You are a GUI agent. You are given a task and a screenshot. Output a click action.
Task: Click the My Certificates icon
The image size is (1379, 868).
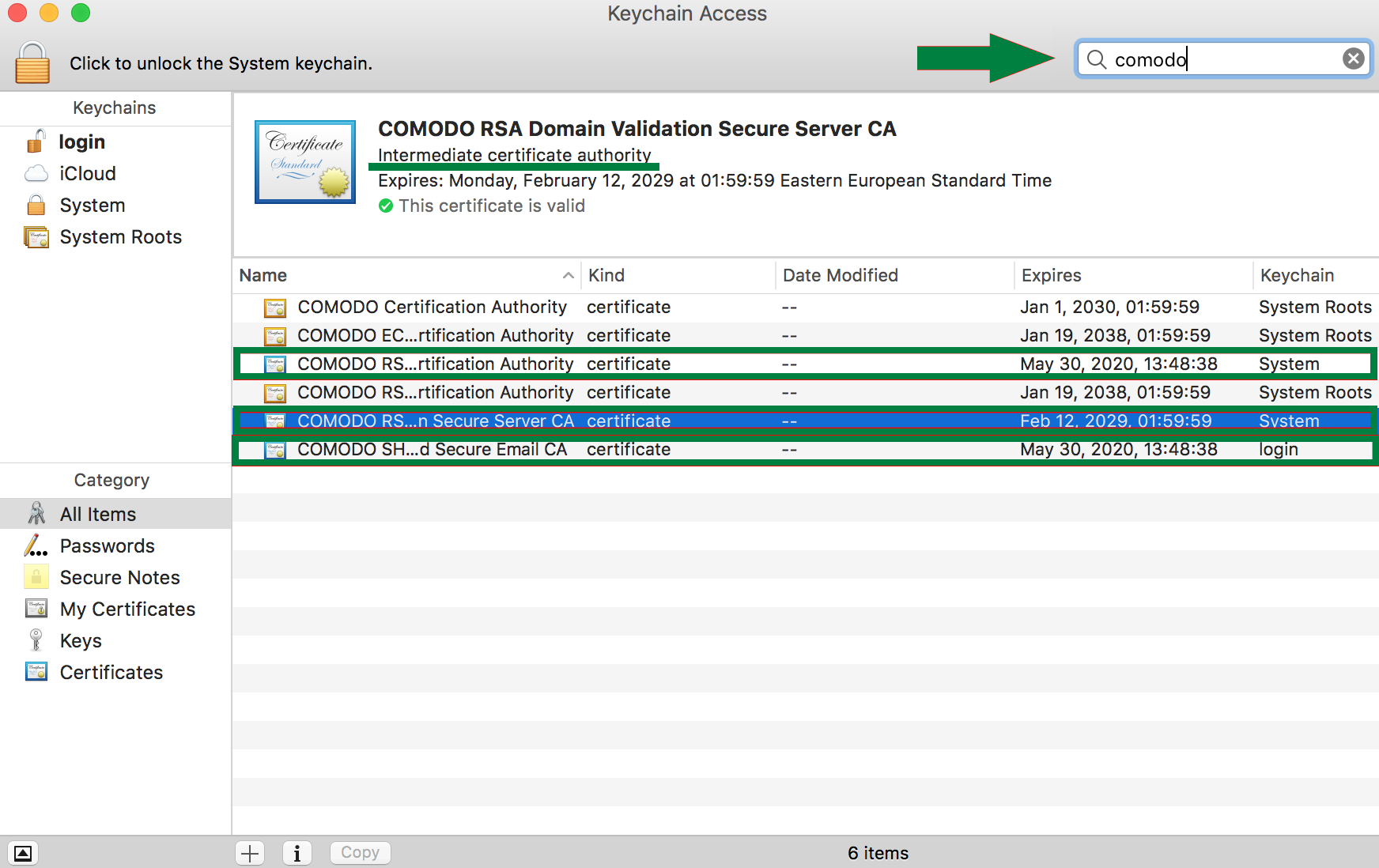pos(36,609)
